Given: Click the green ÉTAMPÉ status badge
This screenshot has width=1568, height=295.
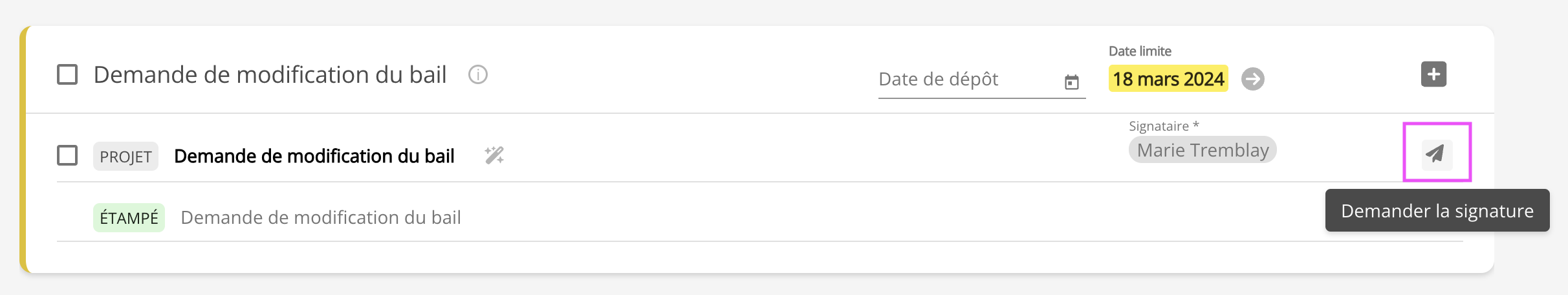Looking at the screenshot, I should pos(129,218).
